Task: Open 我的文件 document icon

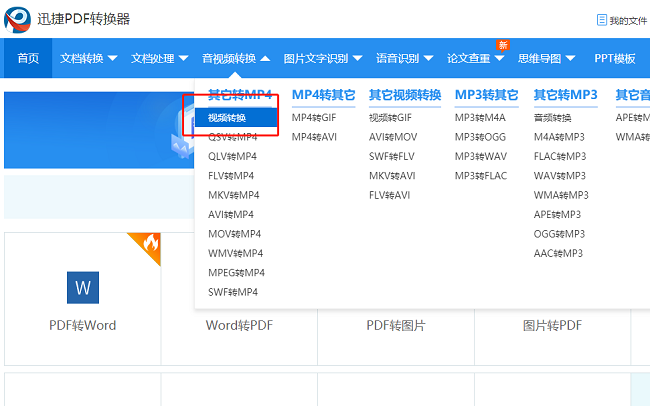Action: [x=601, y=20]
